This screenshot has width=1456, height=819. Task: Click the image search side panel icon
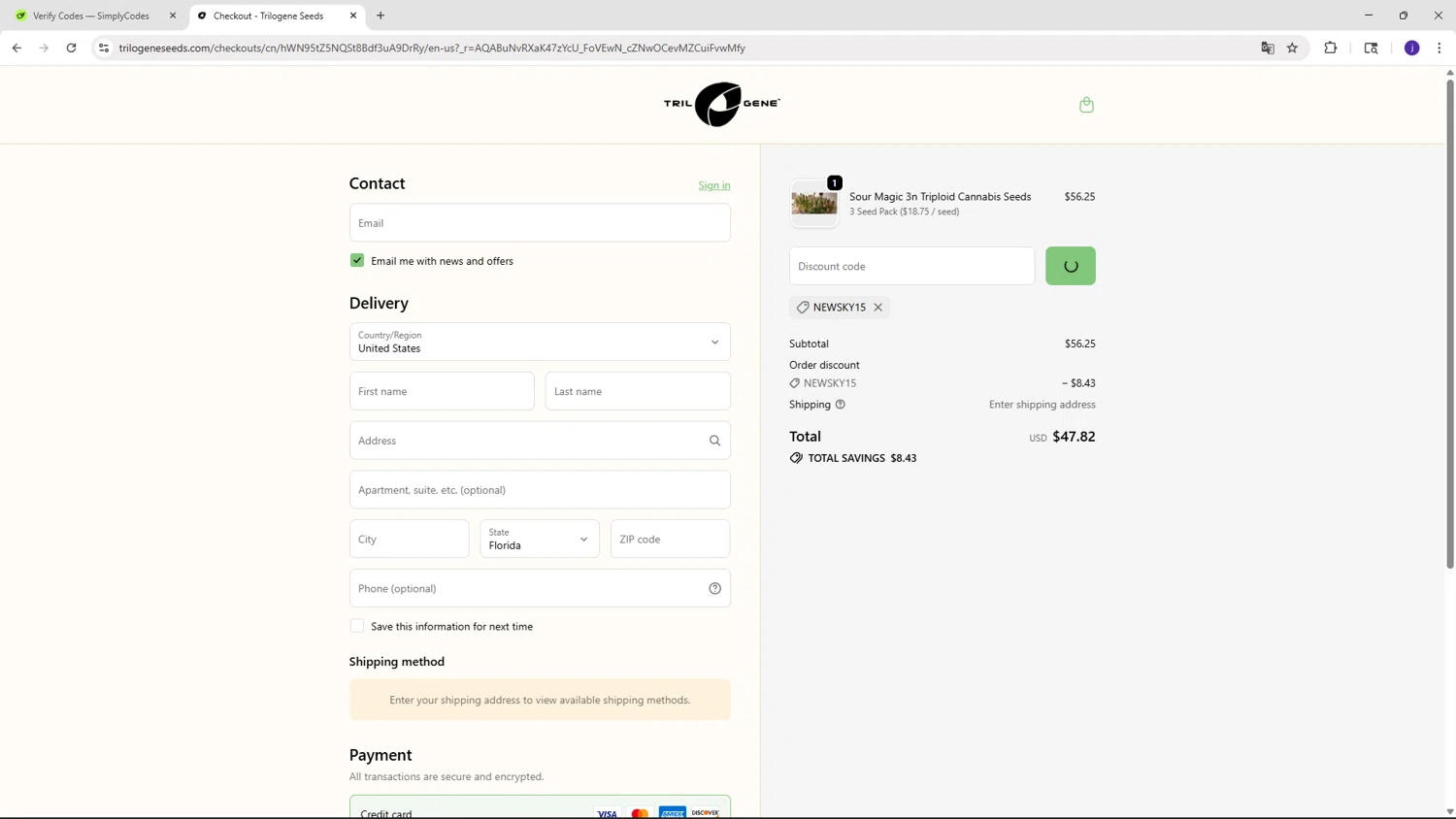click(1371, 48)
